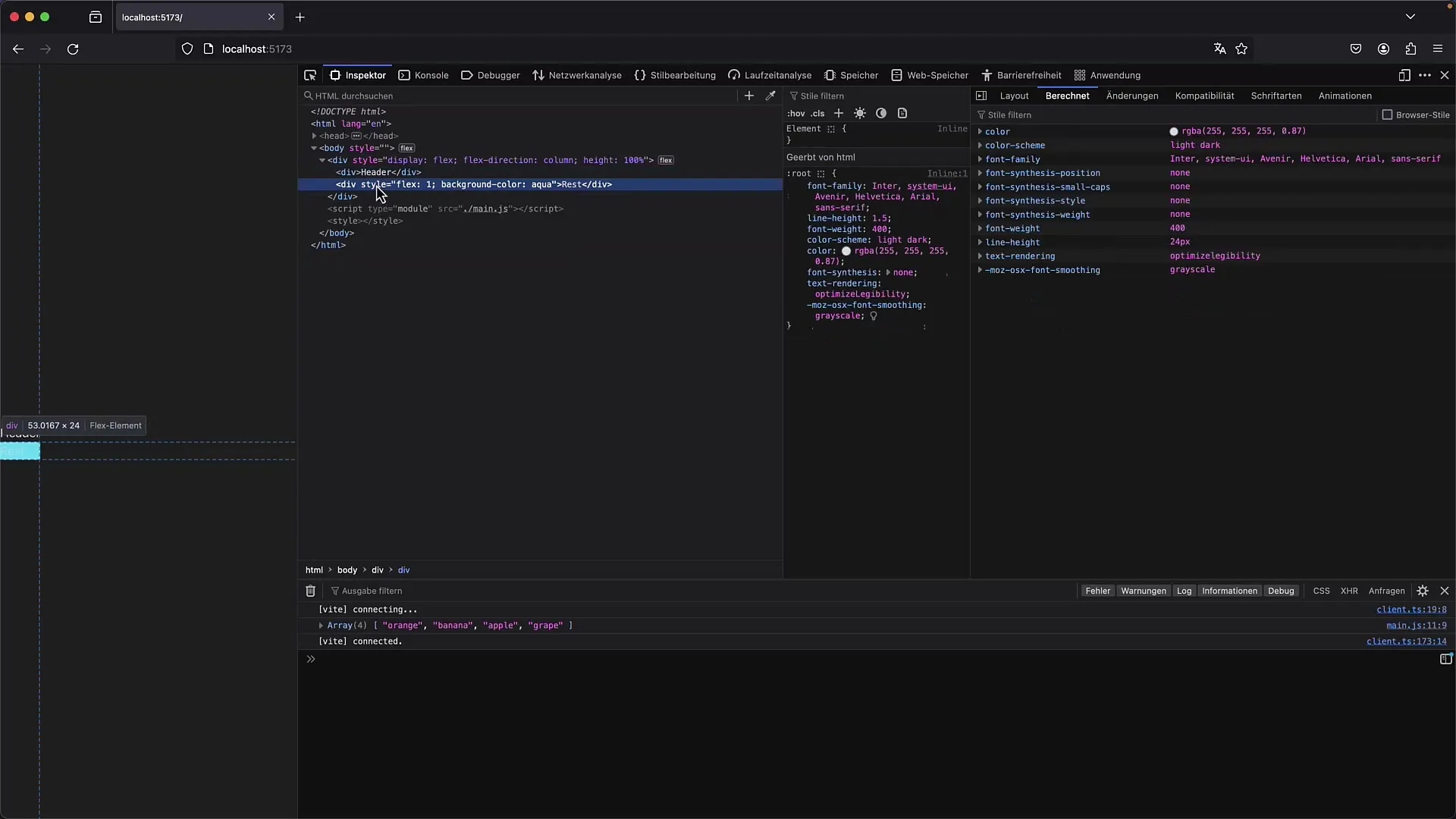Expand the font-family computed property
1456x819 pixels.
980,159
